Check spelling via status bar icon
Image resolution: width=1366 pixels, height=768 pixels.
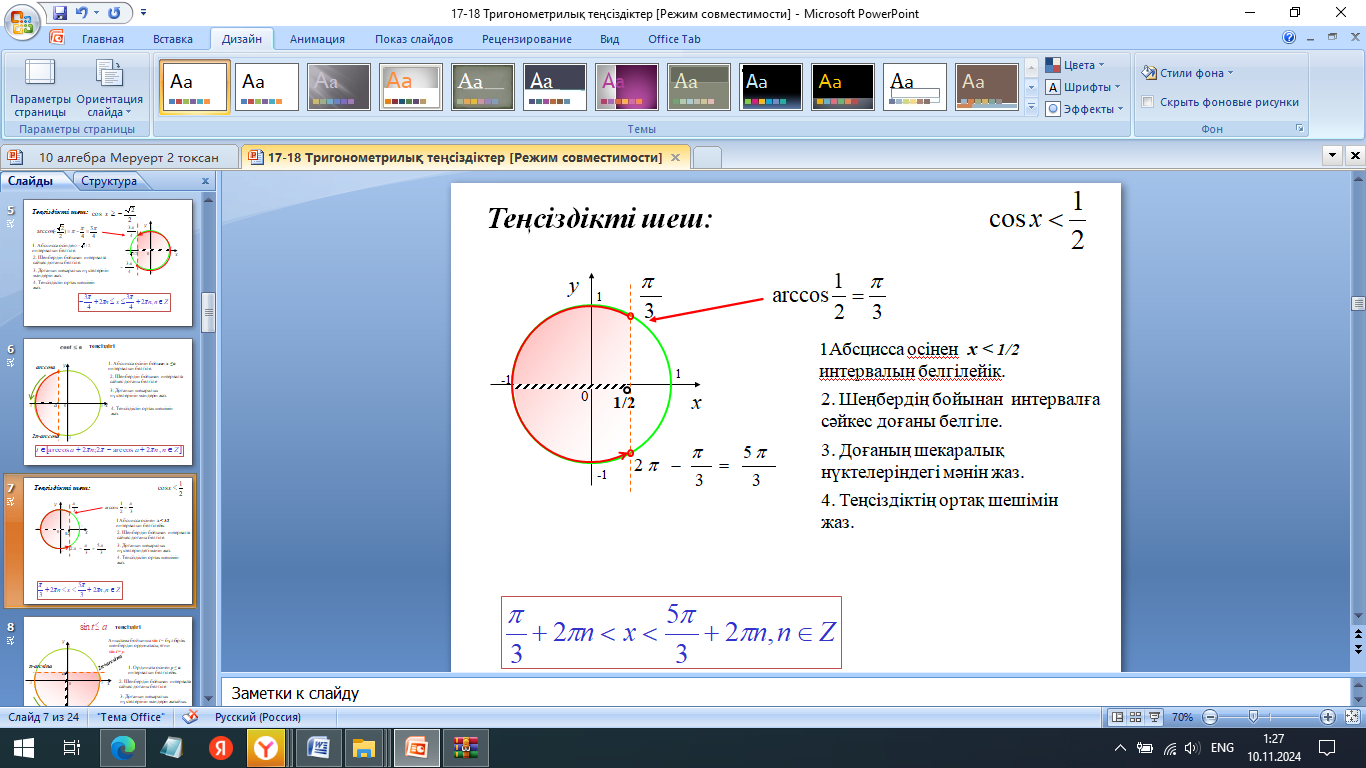coord(190,717)
